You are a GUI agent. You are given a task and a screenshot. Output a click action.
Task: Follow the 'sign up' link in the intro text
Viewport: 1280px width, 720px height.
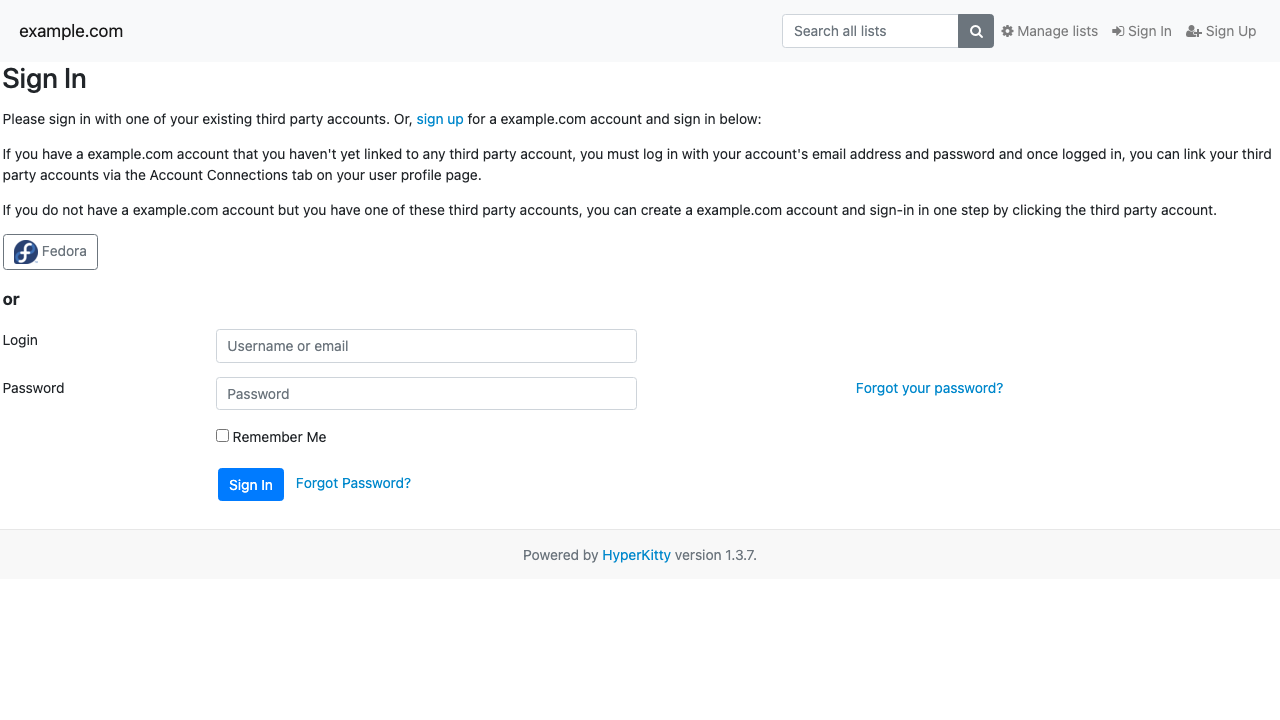pos(440,119)
